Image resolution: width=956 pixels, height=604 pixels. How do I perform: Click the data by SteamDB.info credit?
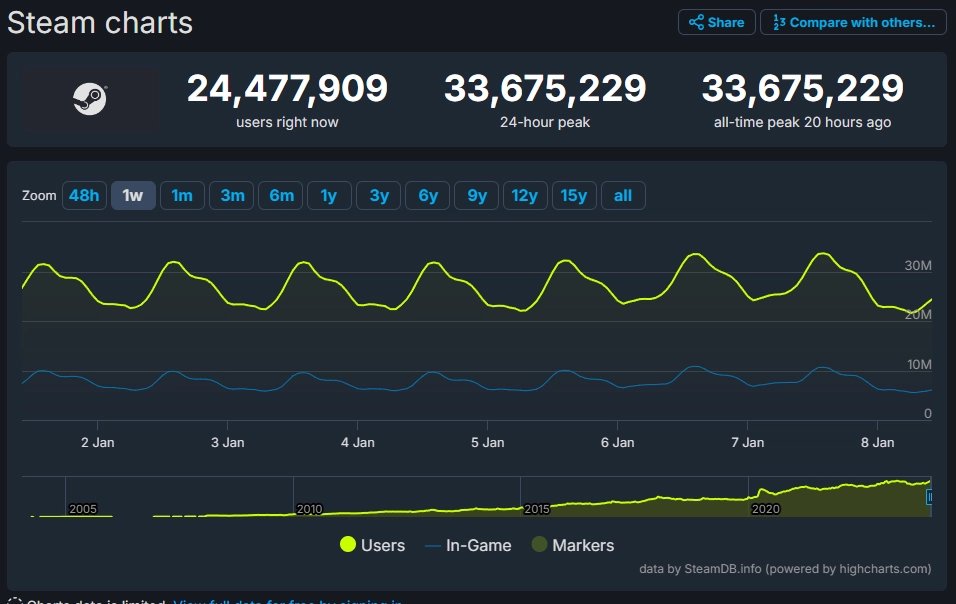click(785, 569)
